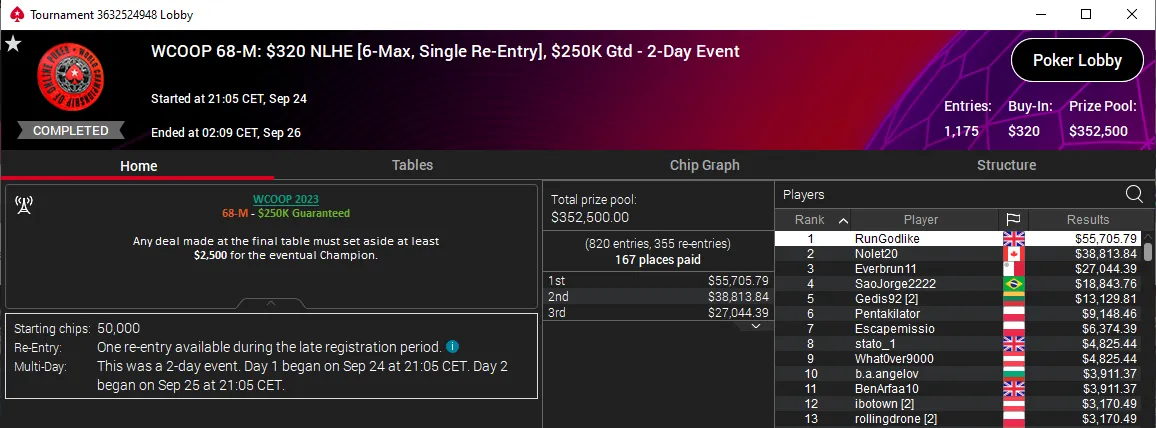Click the PokerStars spade icon in title bar
Viewport: 1156px width, 428px height.
pos(17,14)
